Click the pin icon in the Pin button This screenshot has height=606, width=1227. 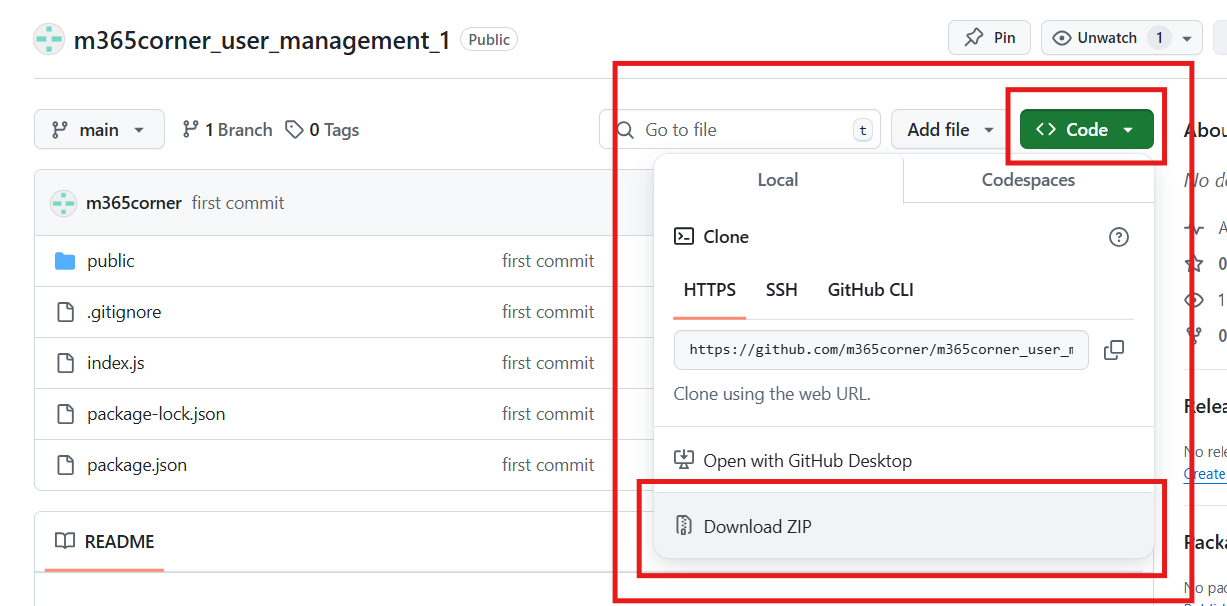pos(973,38)
